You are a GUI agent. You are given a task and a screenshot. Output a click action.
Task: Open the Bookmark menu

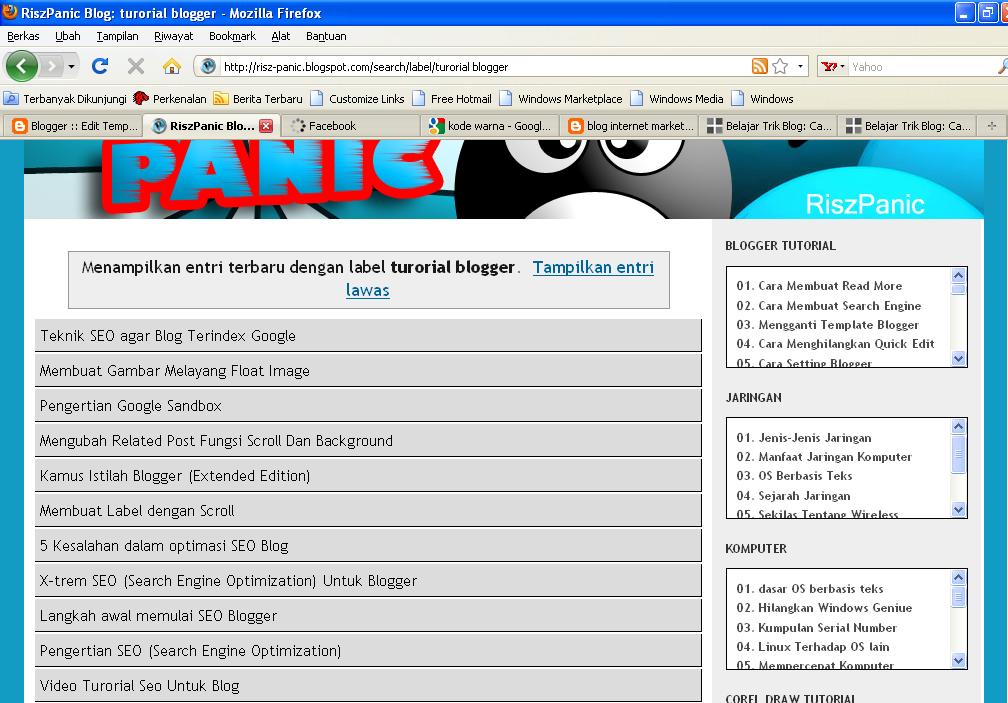click(232, 36)
